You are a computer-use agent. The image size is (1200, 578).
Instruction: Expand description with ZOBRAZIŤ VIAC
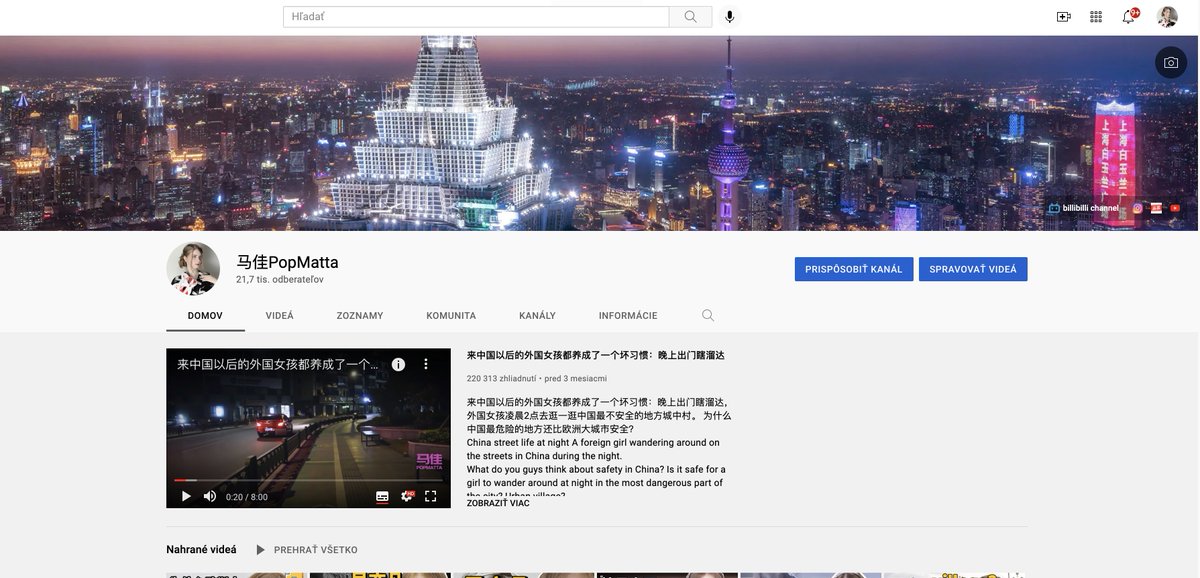(498, 503)
